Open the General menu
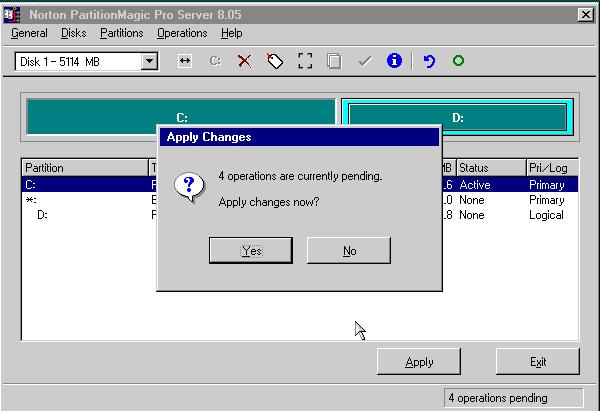 29,33
